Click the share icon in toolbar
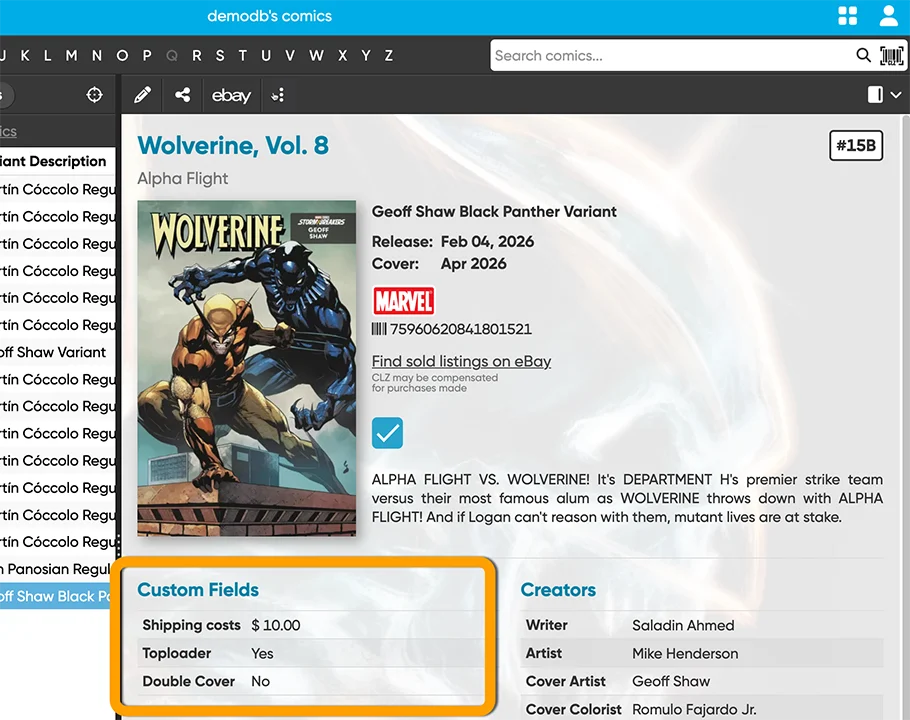Viewport: 910px width, 720px height. [183, 95]
